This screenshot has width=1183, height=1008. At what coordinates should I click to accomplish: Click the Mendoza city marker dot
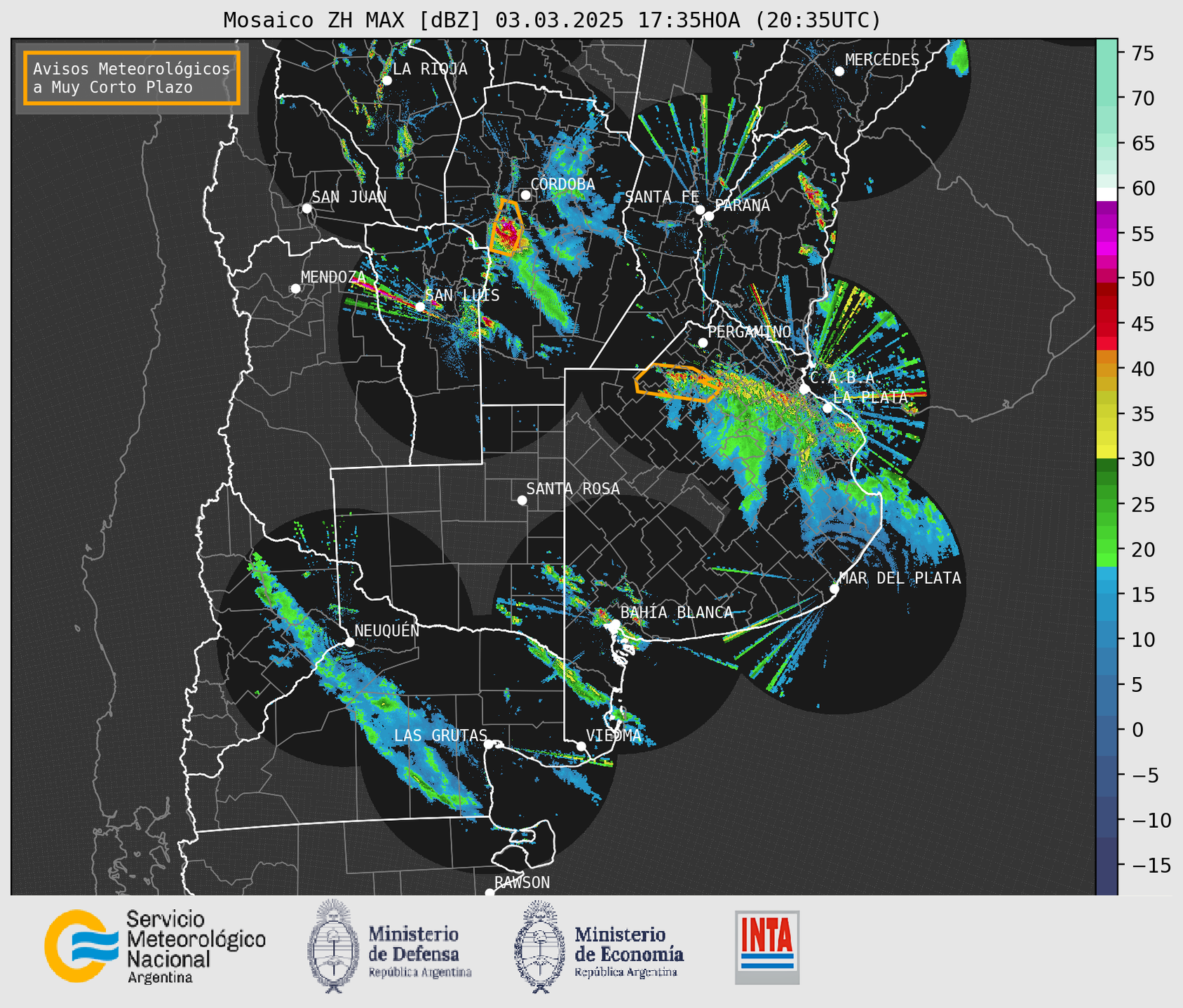(x=295, y=289)
